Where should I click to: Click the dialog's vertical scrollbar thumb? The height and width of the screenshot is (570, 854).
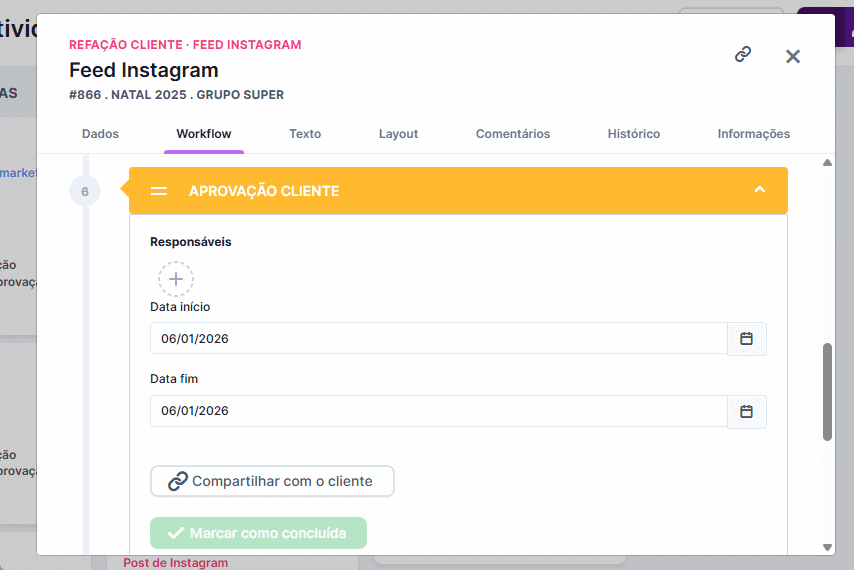827,392
